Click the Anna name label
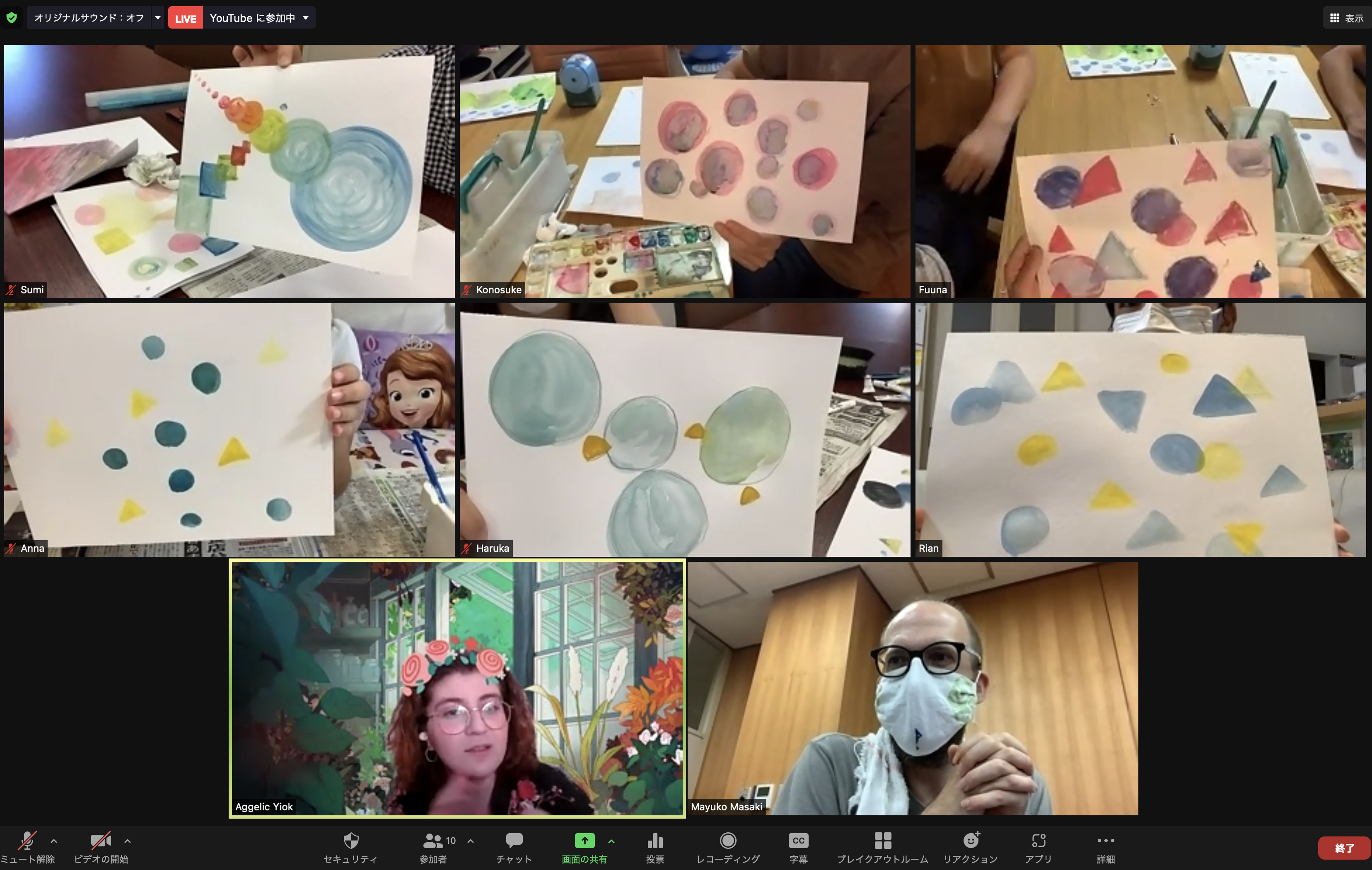Image resolution: width=1372 pixels, height=870 pixels. click(32, 548)
